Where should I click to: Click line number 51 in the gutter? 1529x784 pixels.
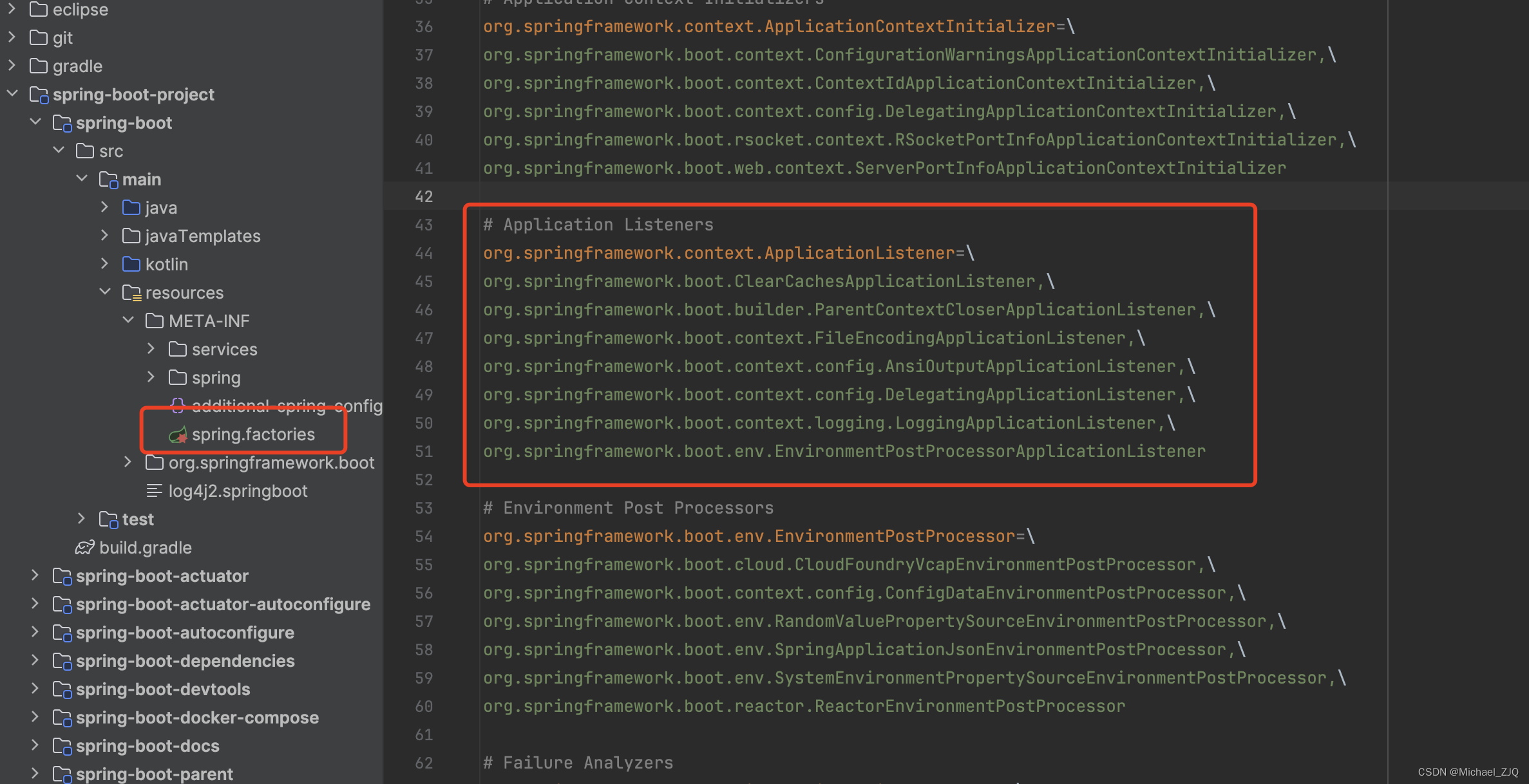pyautogui.click(x=424, y=451)
